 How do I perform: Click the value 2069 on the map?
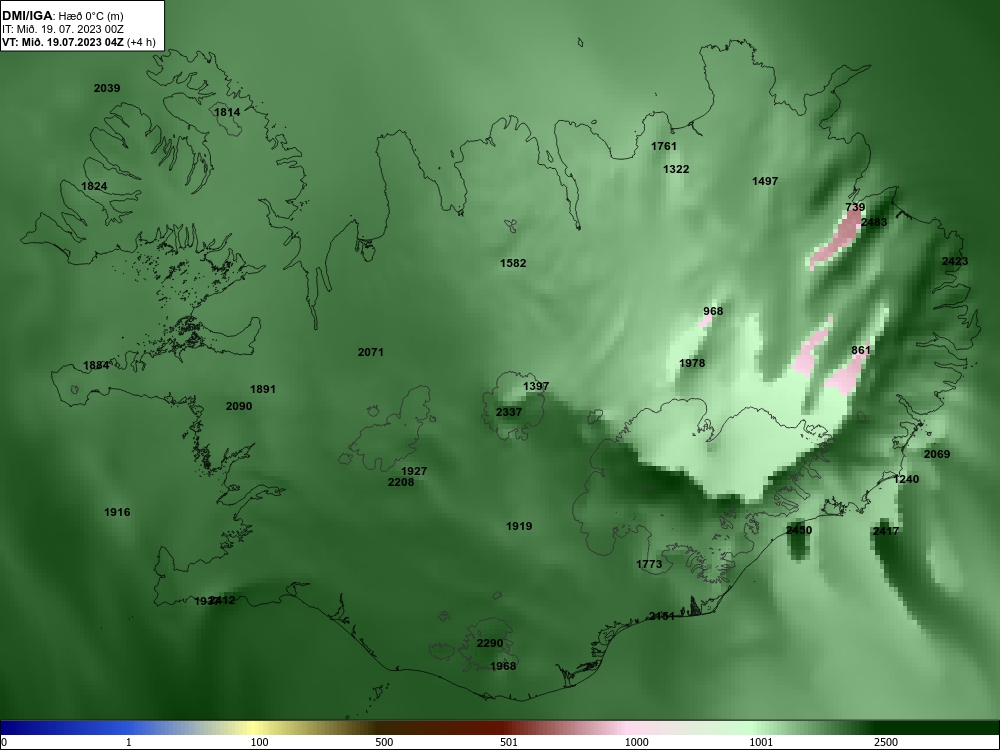pyautogui.click(x=936, y=454)
